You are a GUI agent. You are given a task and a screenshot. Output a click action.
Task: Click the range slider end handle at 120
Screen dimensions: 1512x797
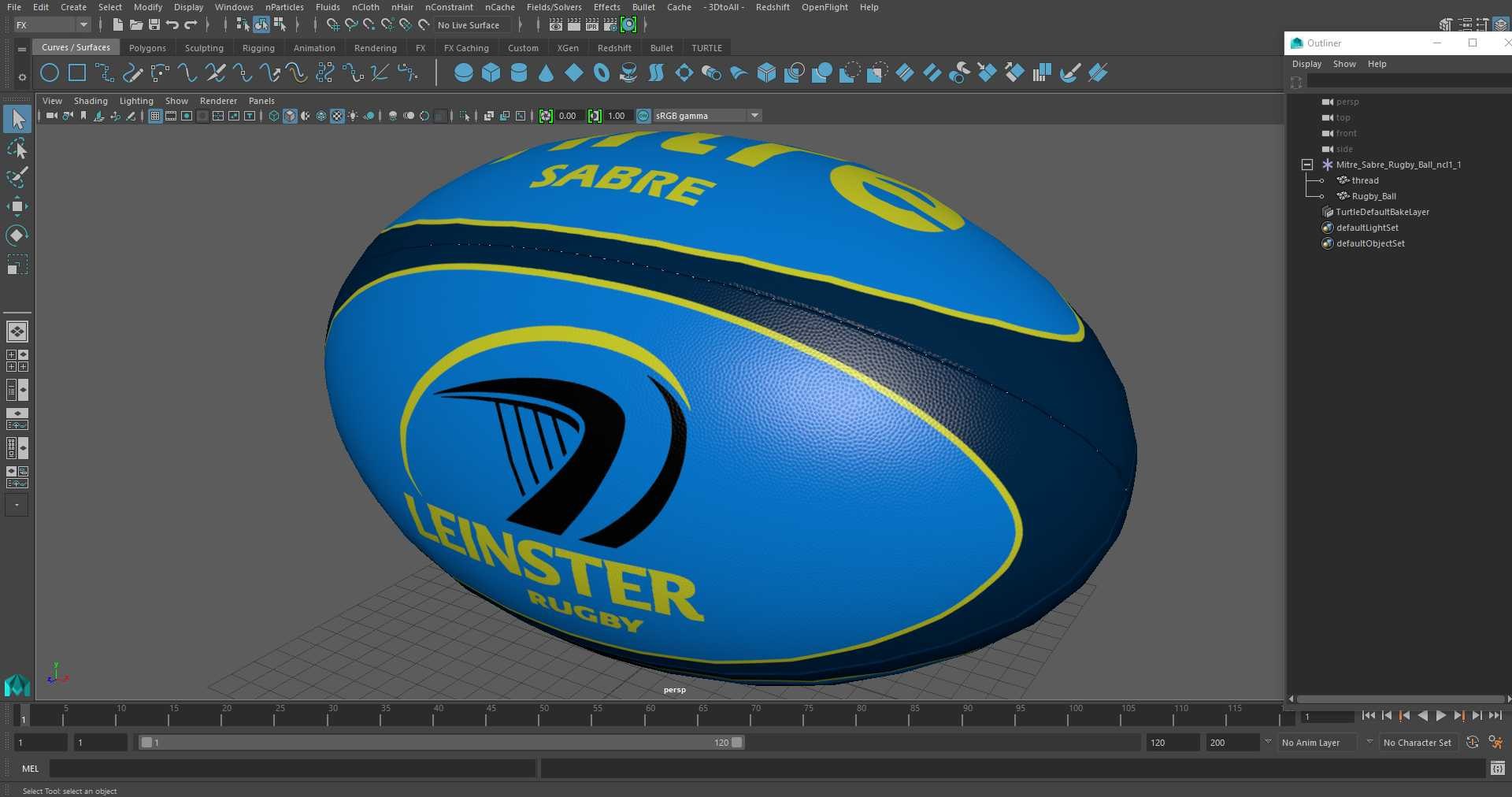point(737,743)
